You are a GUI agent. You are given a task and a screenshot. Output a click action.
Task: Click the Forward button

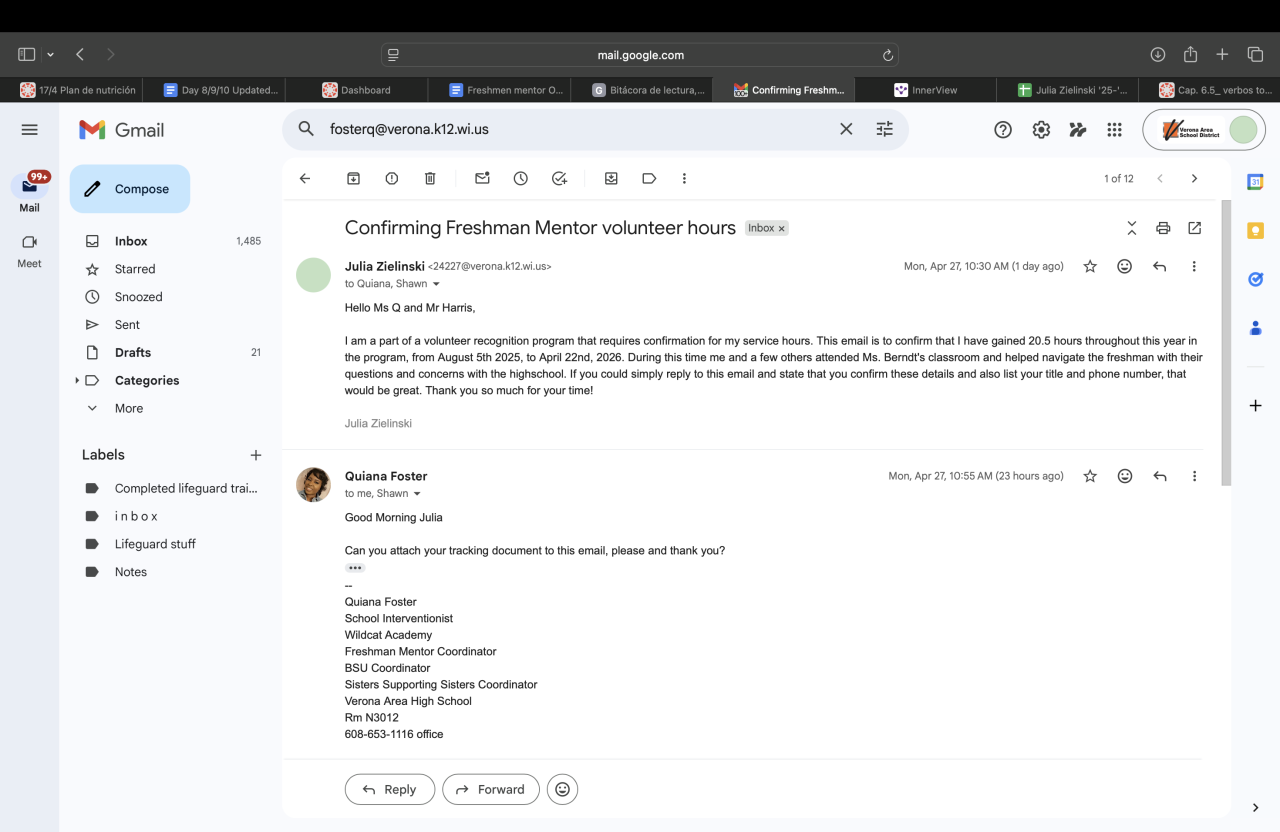[491, 789]
